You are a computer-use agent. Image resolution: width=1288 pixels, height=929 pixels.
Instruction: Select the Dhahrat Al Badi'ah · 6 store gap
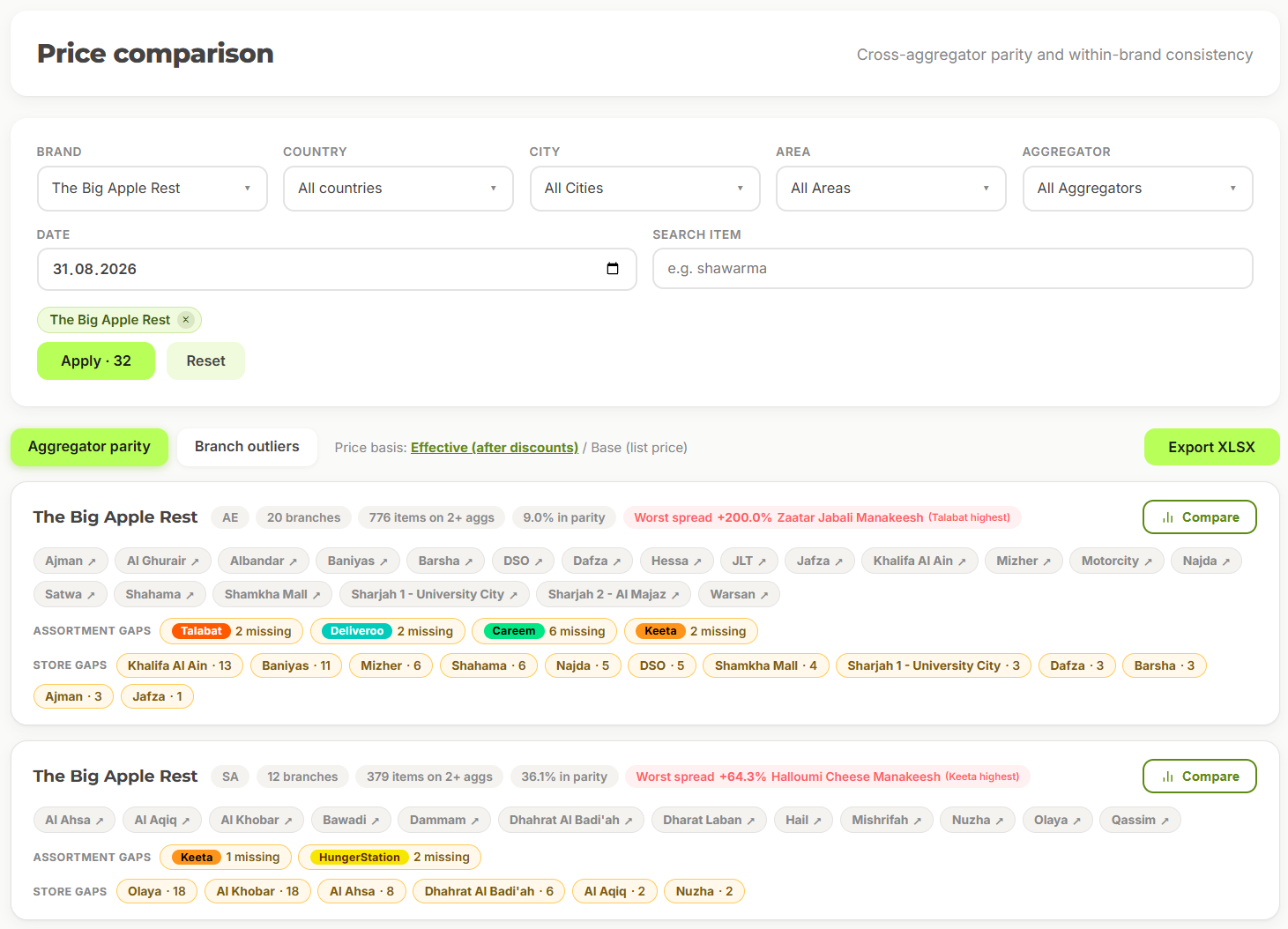pyautogui.click(x=489, y=891)
